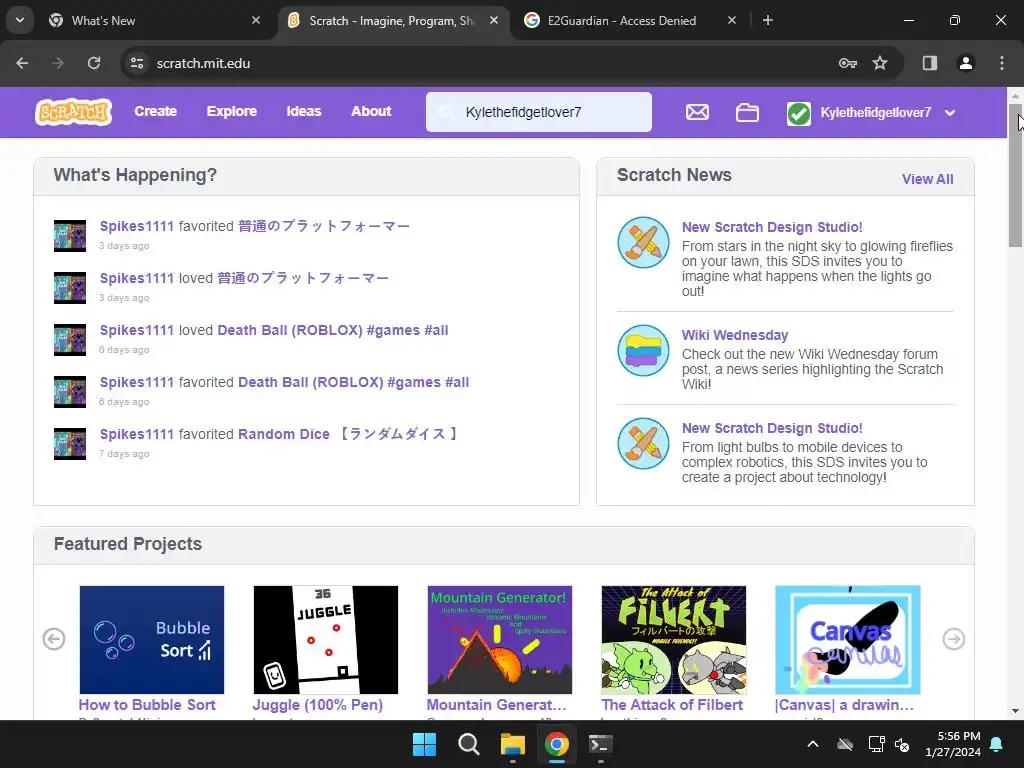Open the About menu item

[x=371, y=112]
